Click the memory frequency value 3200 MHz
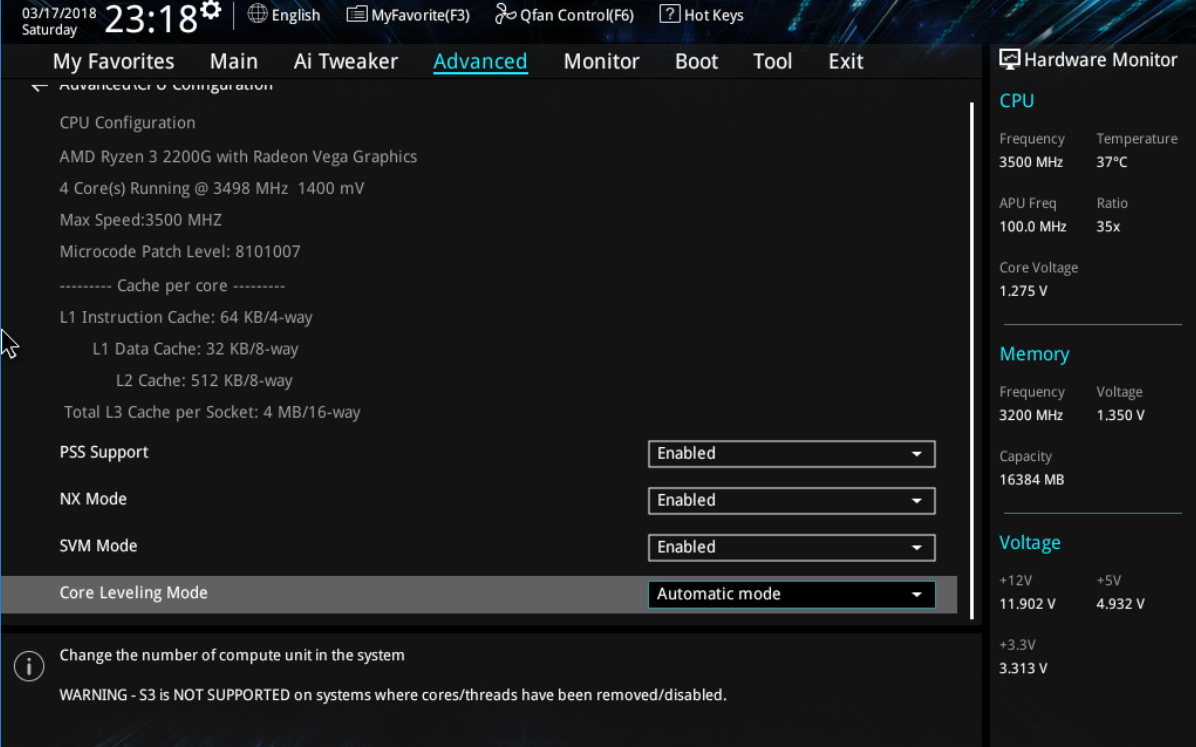 click(x=1031, y=415)
